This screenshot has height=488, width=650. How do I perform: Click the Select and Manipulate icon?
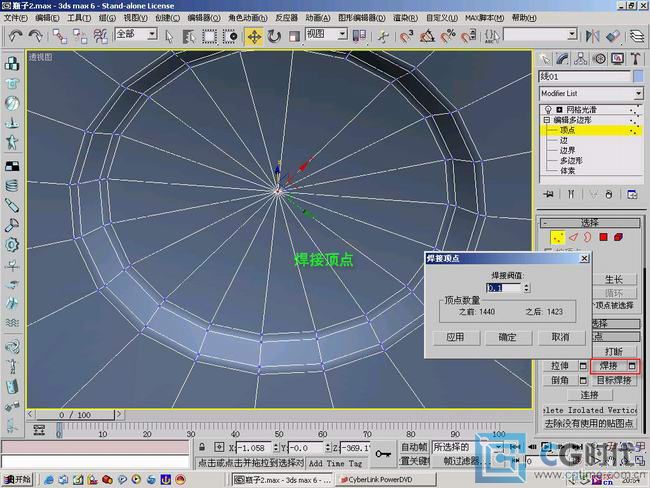coord(384,36)
